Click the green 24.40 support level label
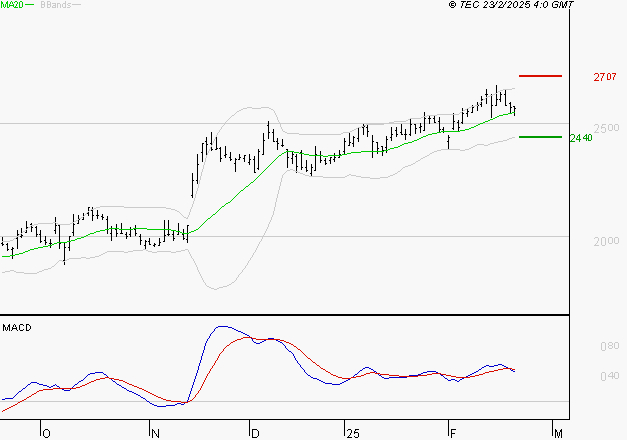Image resolution: width=627 pixels, height=440 pixels. pyautogui.click(x=581, y=138)
